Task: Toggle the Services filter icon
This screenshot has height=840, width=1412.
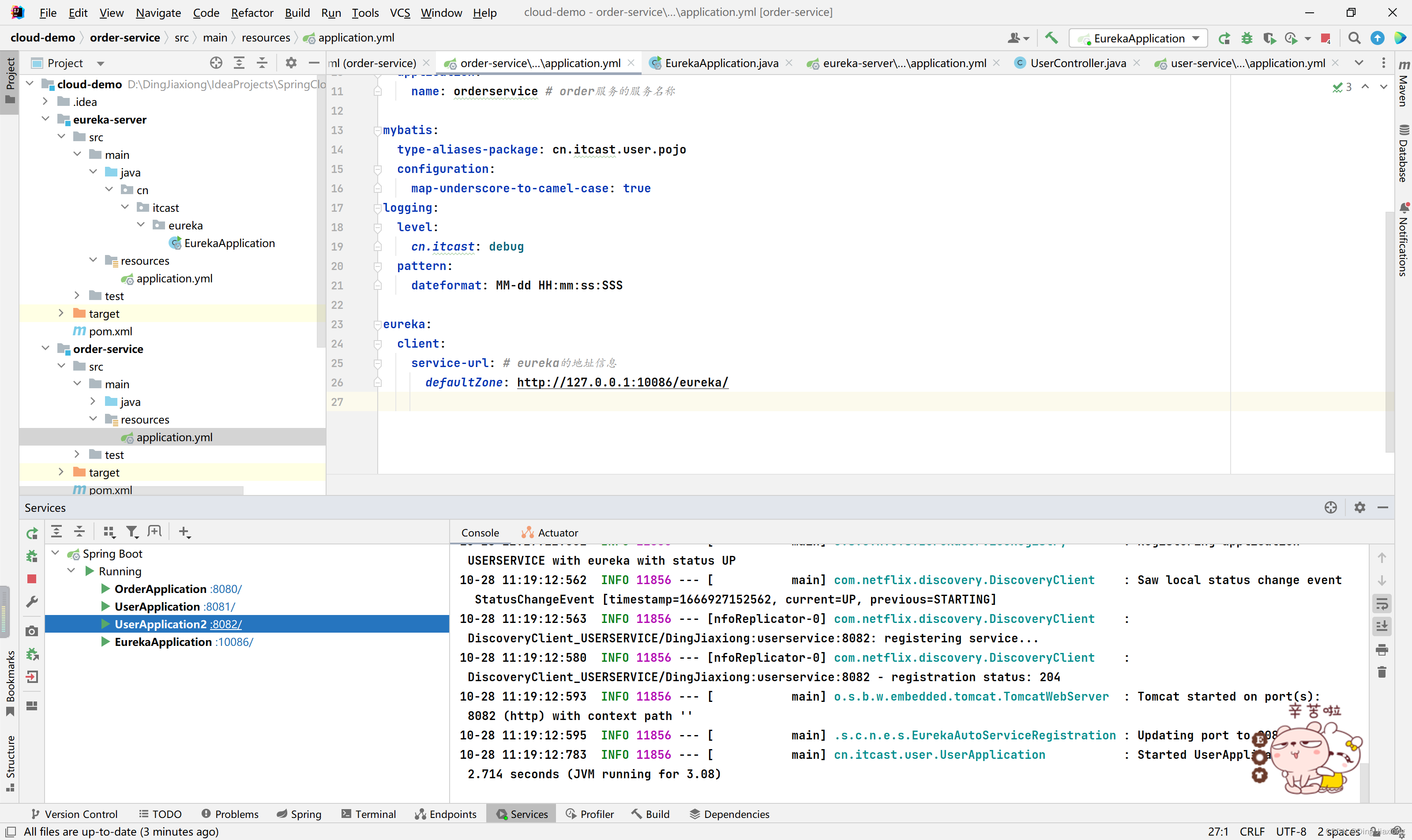Action: (132, 532)
